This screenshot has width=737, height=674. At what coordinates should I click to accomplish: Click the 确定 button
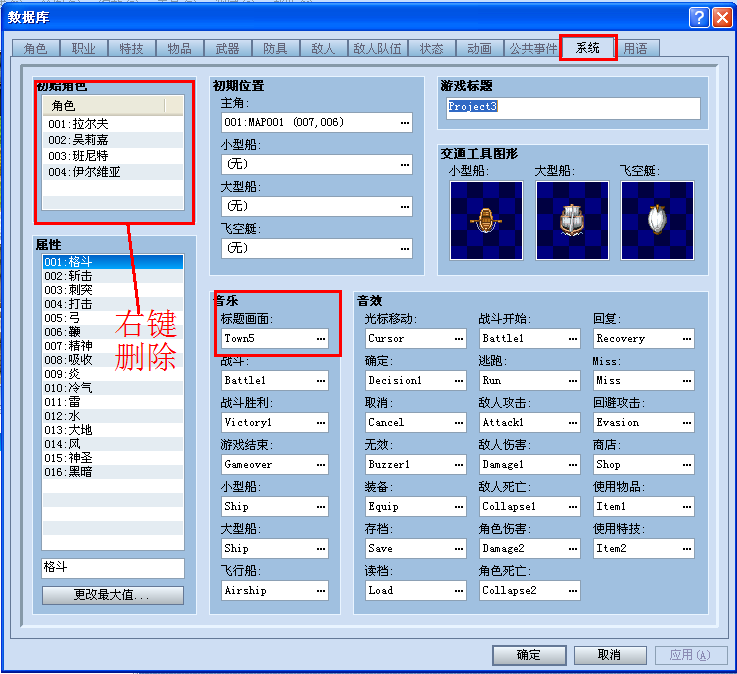point(529,655)
